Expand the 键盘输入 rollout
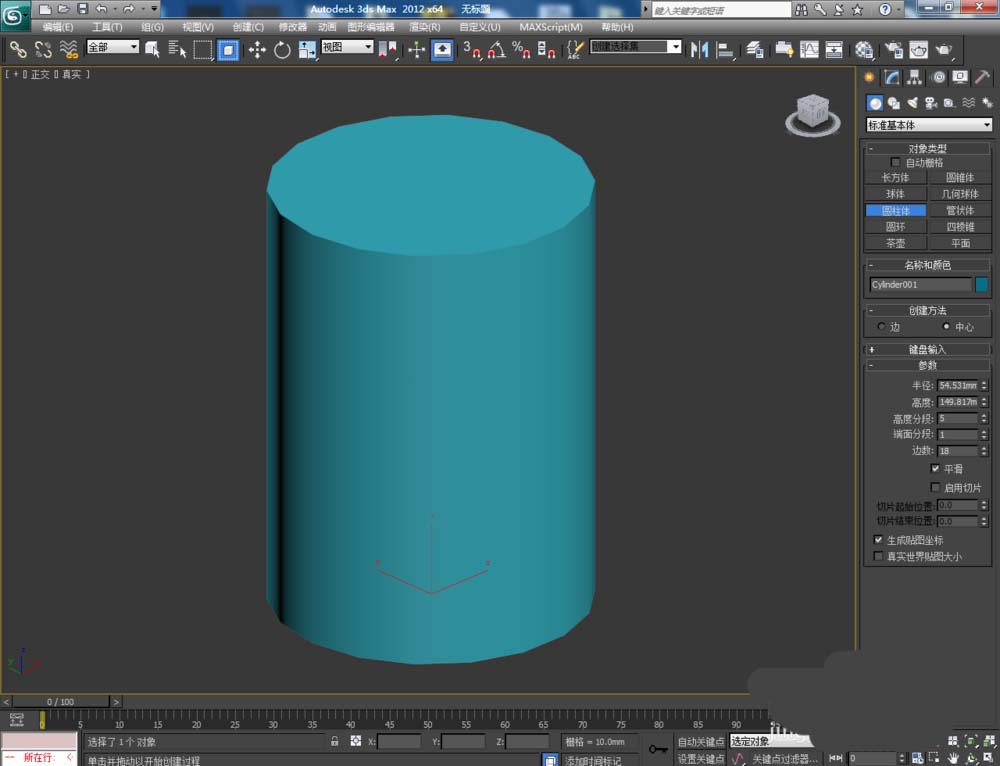This screenshot has height=766, width=1000. click(x=928, y=349)
